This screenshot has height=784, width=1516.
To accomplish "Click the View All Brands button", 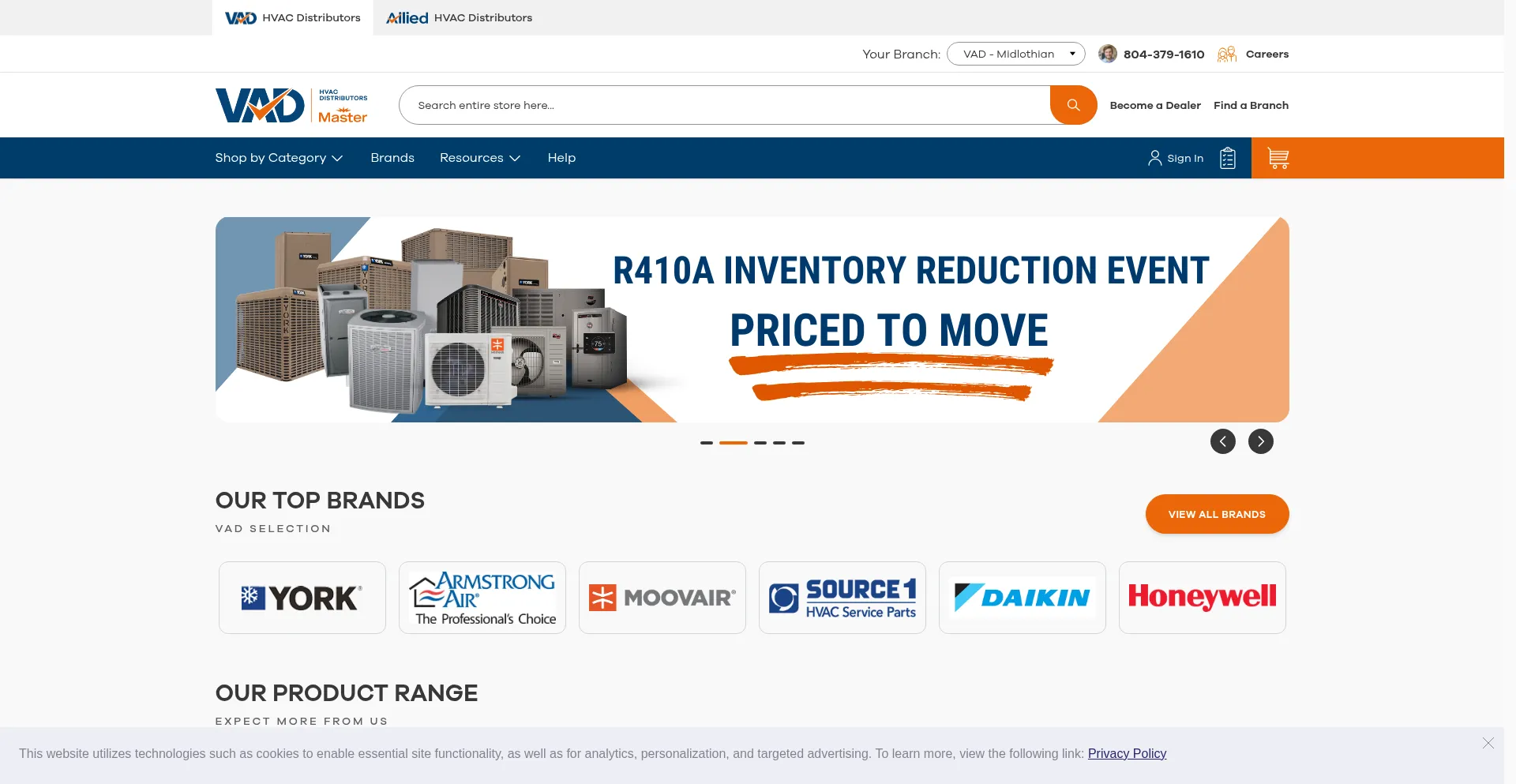I will 1216,514.
